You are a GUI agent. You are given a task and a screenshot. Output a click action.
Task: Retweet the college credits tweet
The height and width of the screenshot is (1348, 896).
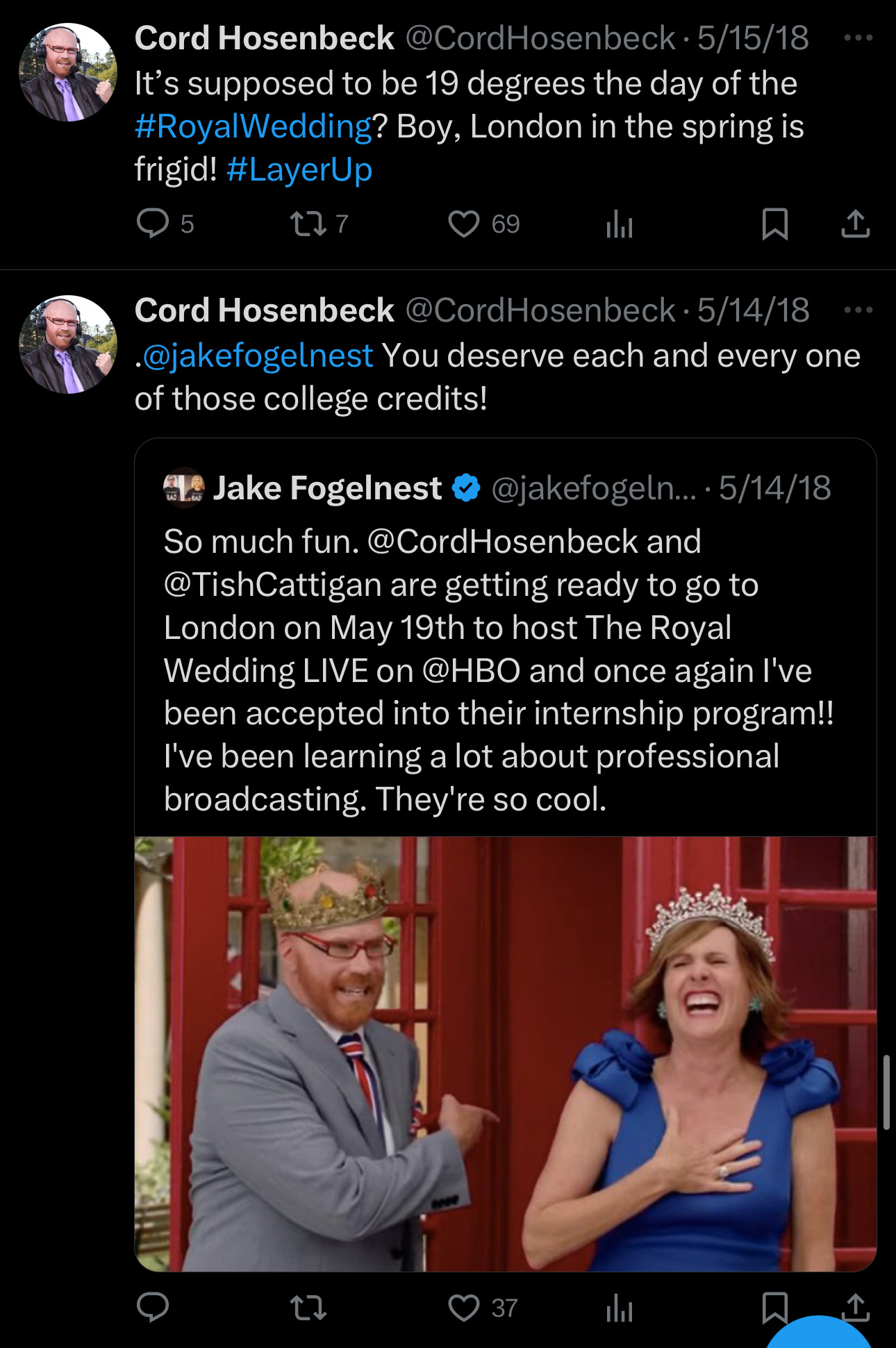click(308, 1308)
